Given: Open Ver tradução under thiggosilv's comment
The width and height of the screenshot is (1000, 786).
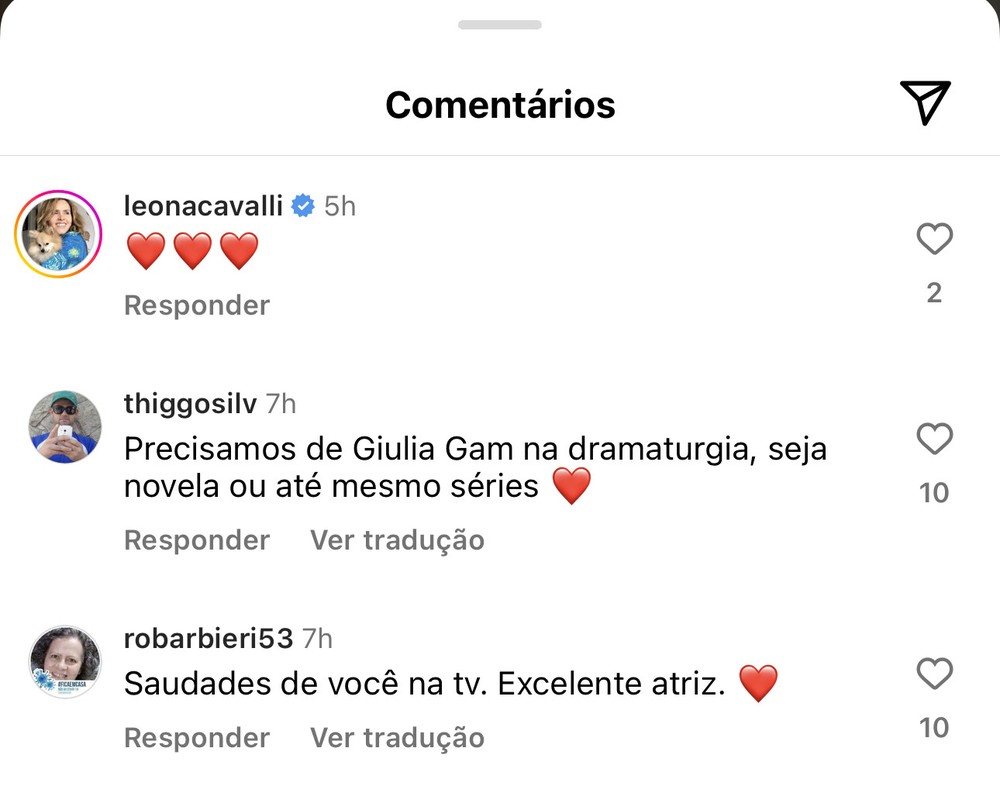Looking at the screenshot, I should (x=396, y=540).
